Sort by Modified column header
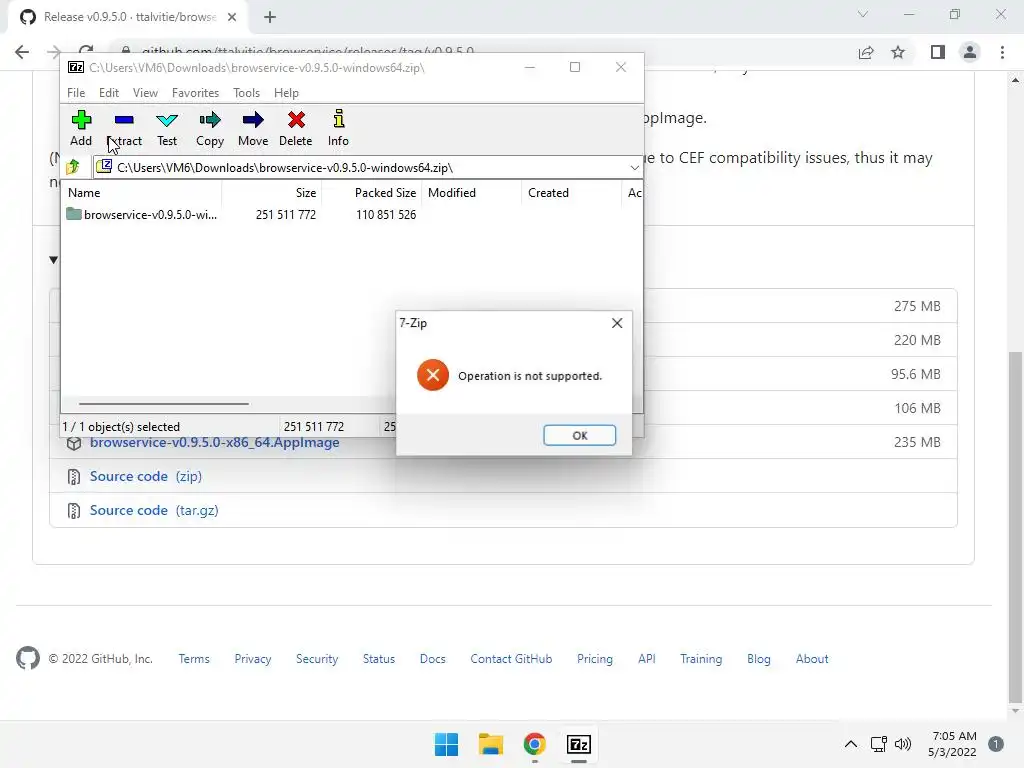This screenshot has height=768, width=1024. tap(472, 193)
